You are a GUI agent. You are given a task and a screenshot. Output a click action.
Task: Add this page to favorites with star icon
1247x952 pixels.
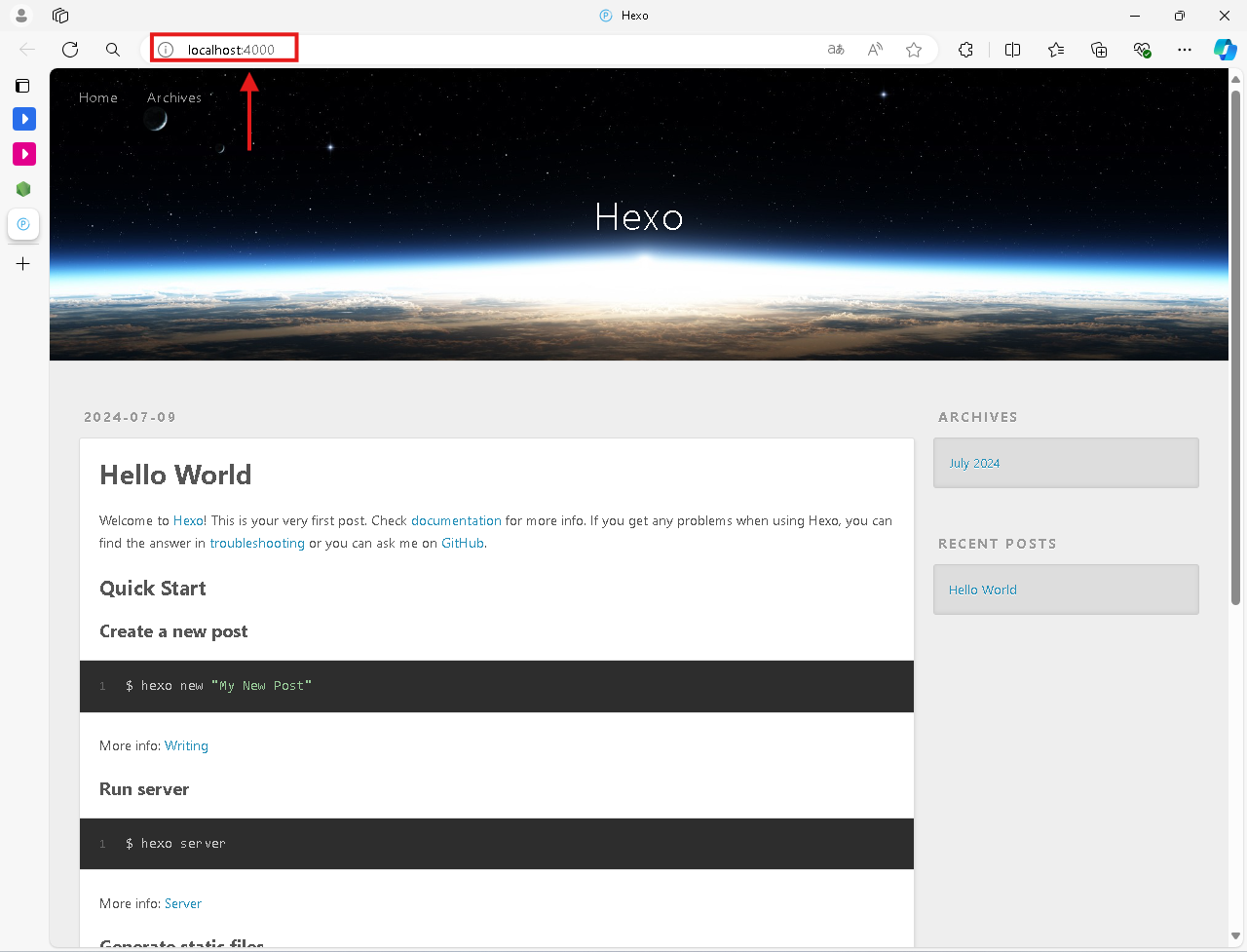(x=914, y=50)
